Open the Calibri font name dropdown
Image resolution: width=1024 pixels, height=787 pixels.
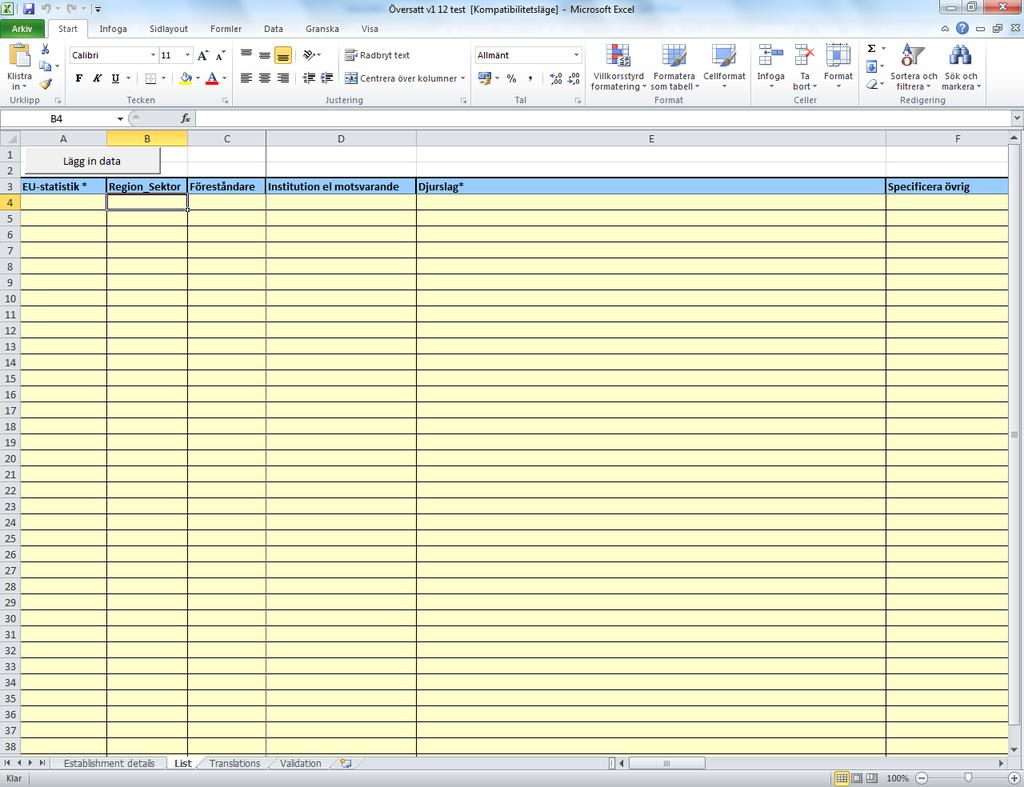tap(153, 56)
